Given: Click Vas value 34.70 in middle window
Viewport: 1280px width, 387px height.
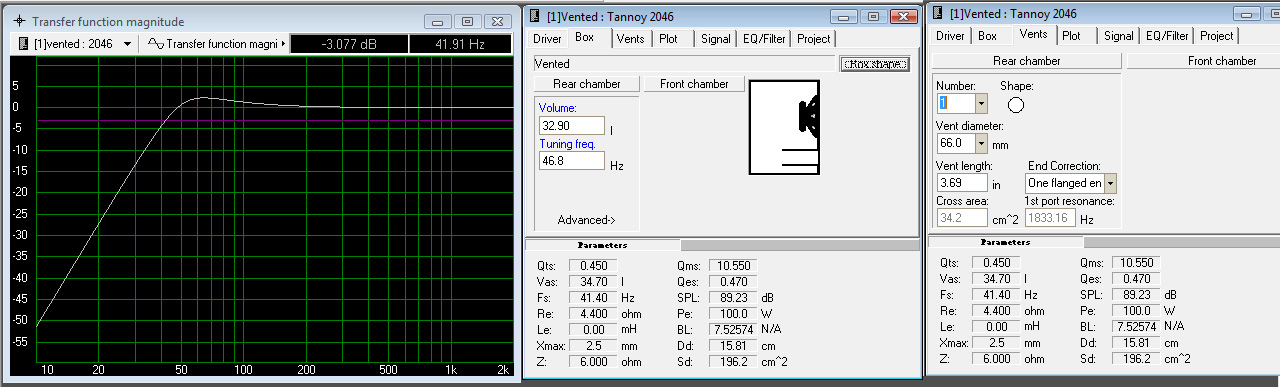Looking at the screenshot, I should coord(594,282).
